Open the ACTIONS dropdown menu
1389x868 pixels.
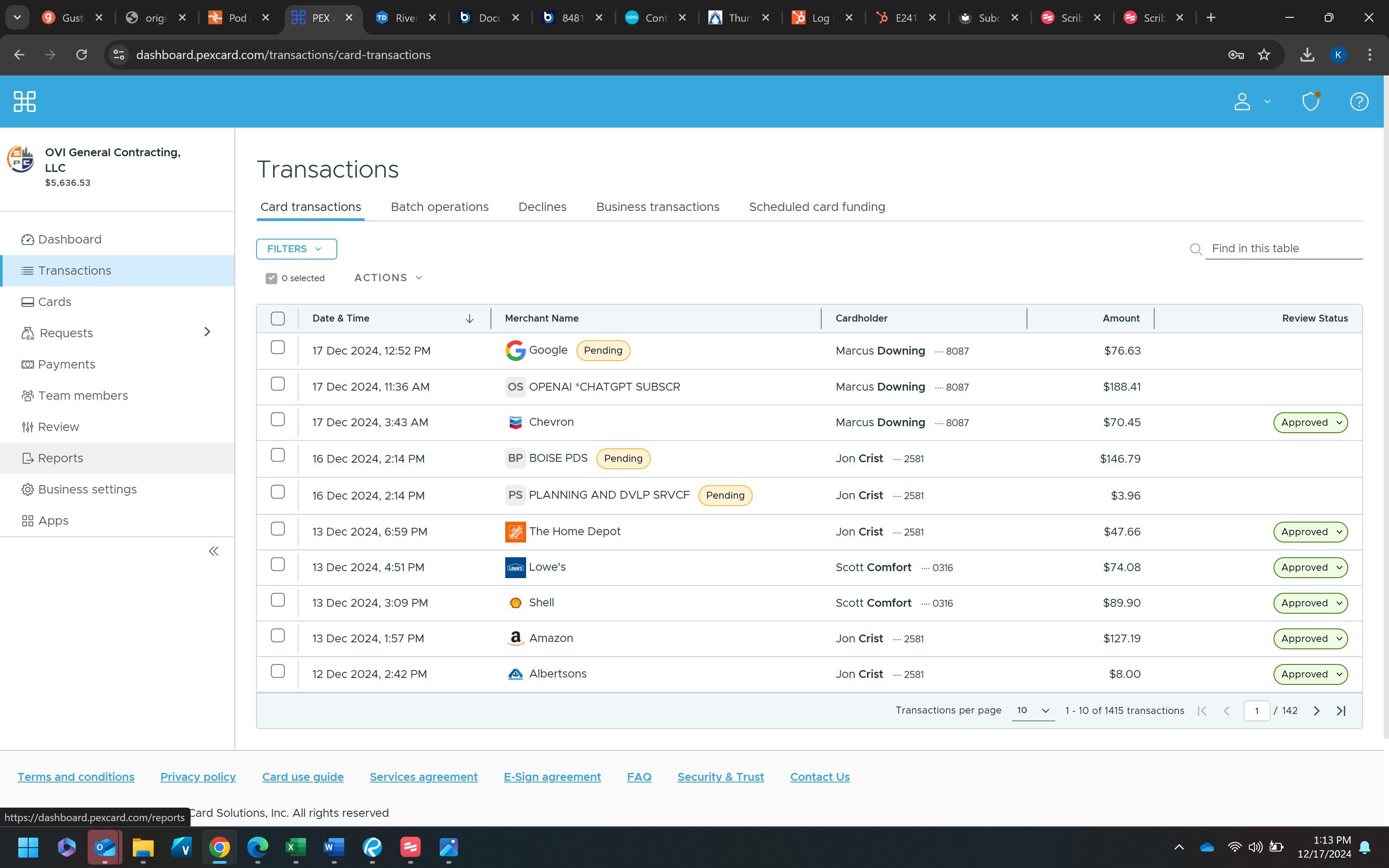388,278
